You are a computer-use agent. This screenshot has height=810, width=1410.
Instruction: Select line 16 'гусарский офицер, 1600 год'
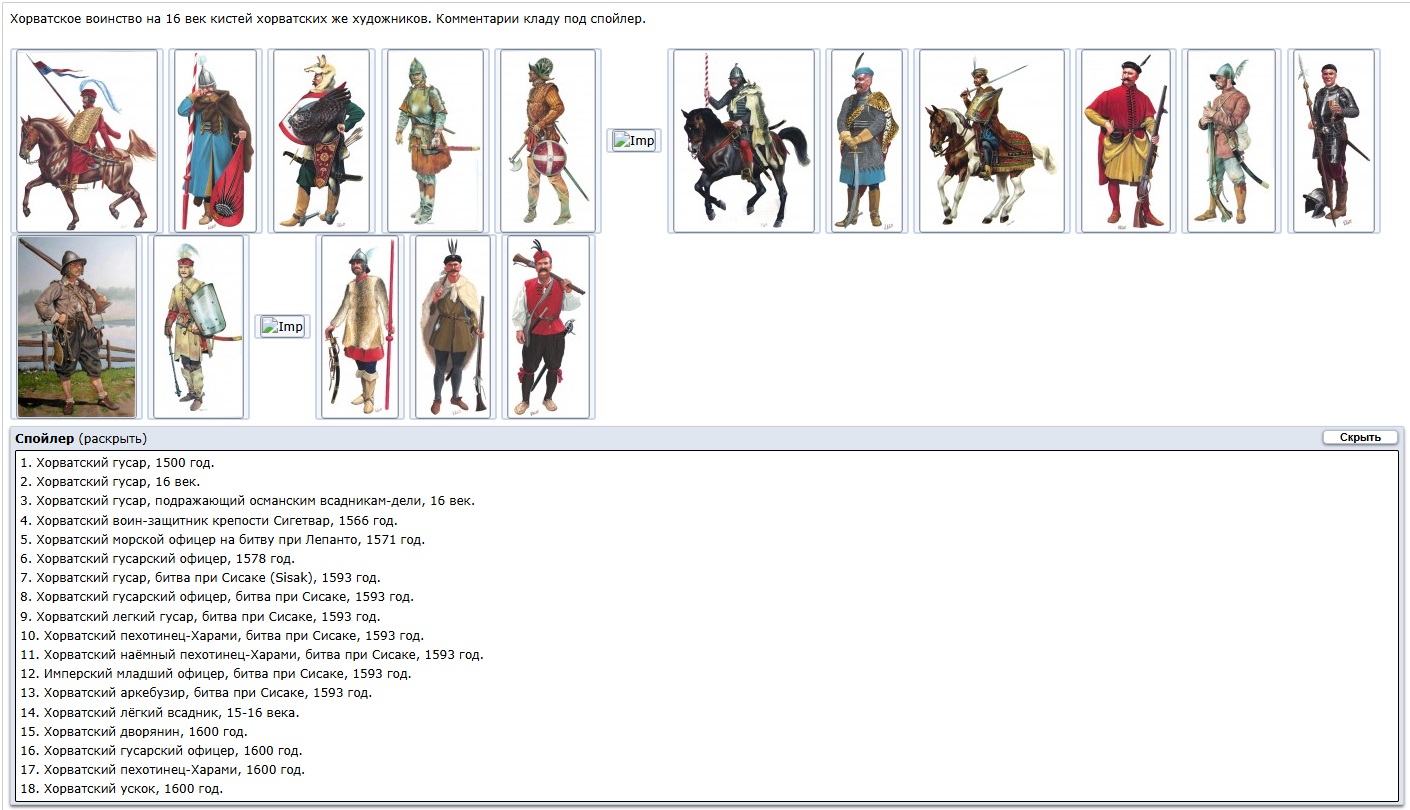(162, 750)
